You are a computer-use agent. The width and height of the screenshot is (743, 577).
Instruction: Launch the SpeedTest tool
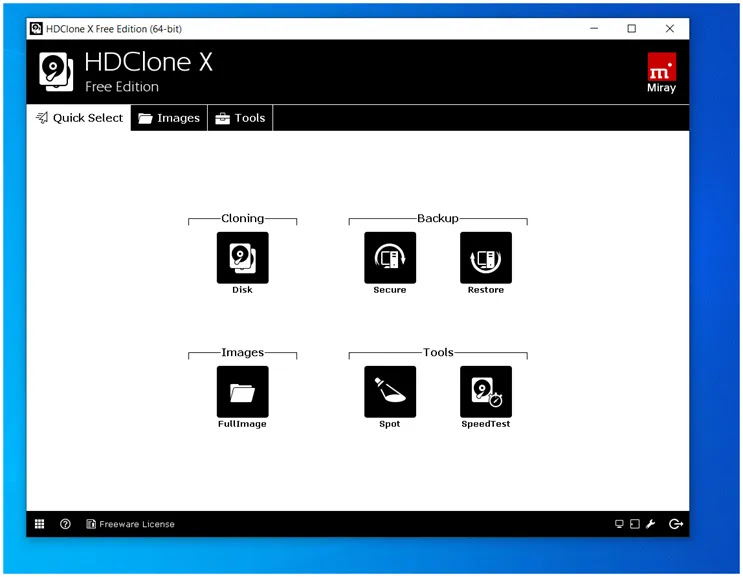[486, 392]
